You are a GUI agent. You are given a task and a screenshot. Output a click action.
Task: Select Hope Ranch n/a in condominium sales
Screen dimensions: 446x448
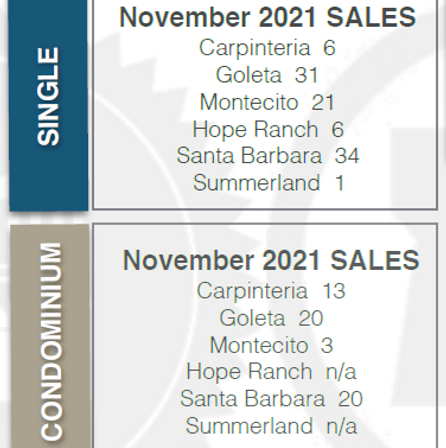tap(271, 372)
